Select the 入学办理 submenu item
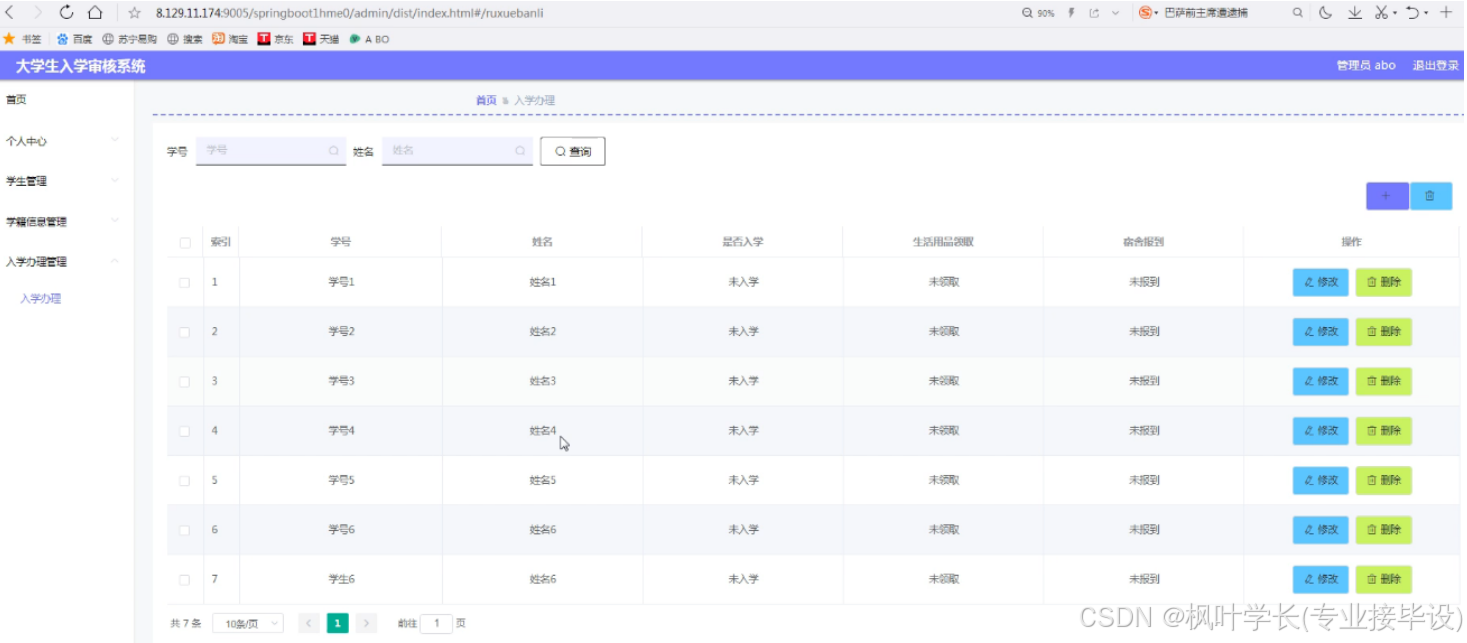The width and height of the screenshot is (1467, 643). (41, 298)
